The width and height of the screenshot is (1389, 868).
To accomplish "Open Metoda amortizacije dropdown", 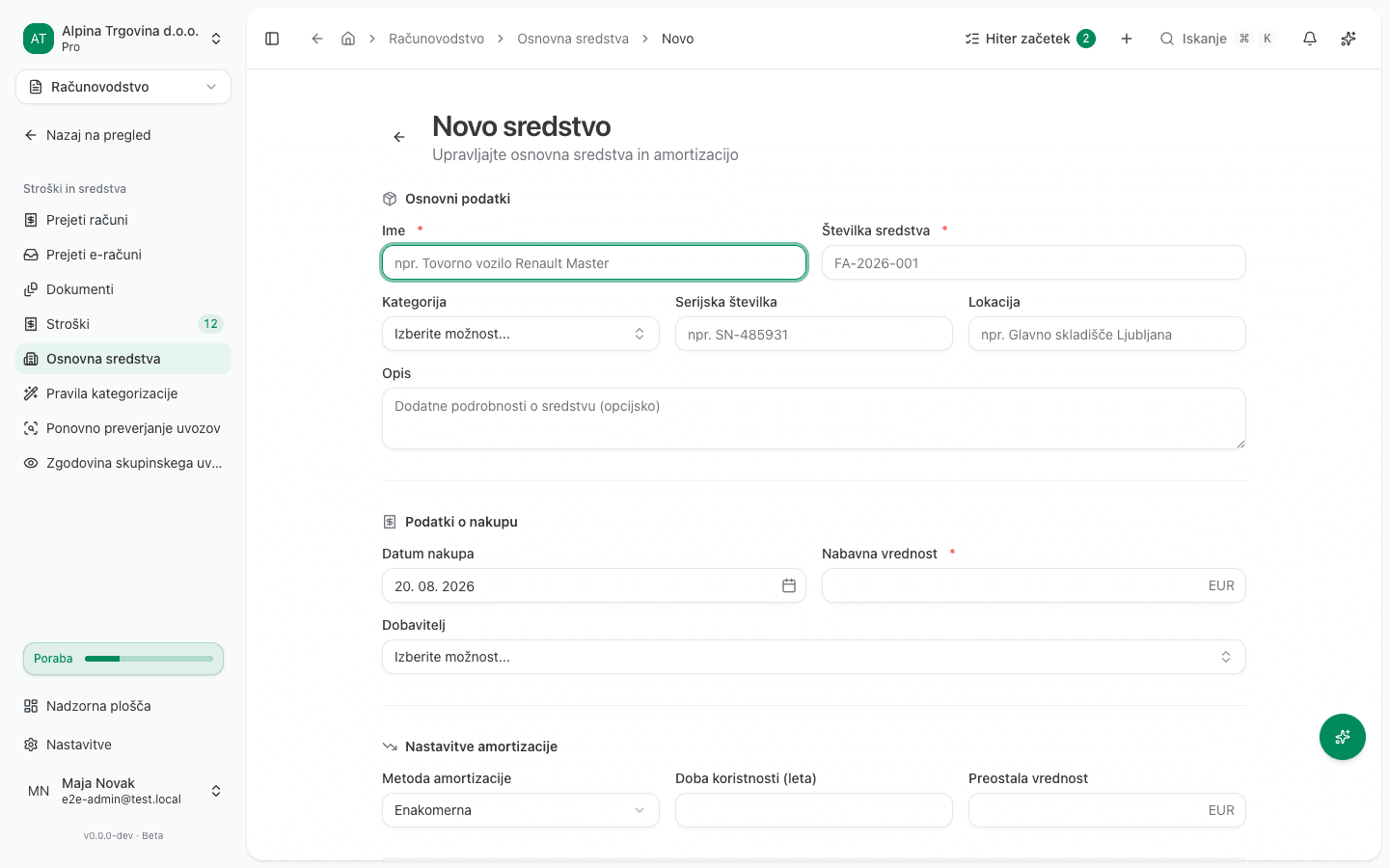I will tap(521, 810).
